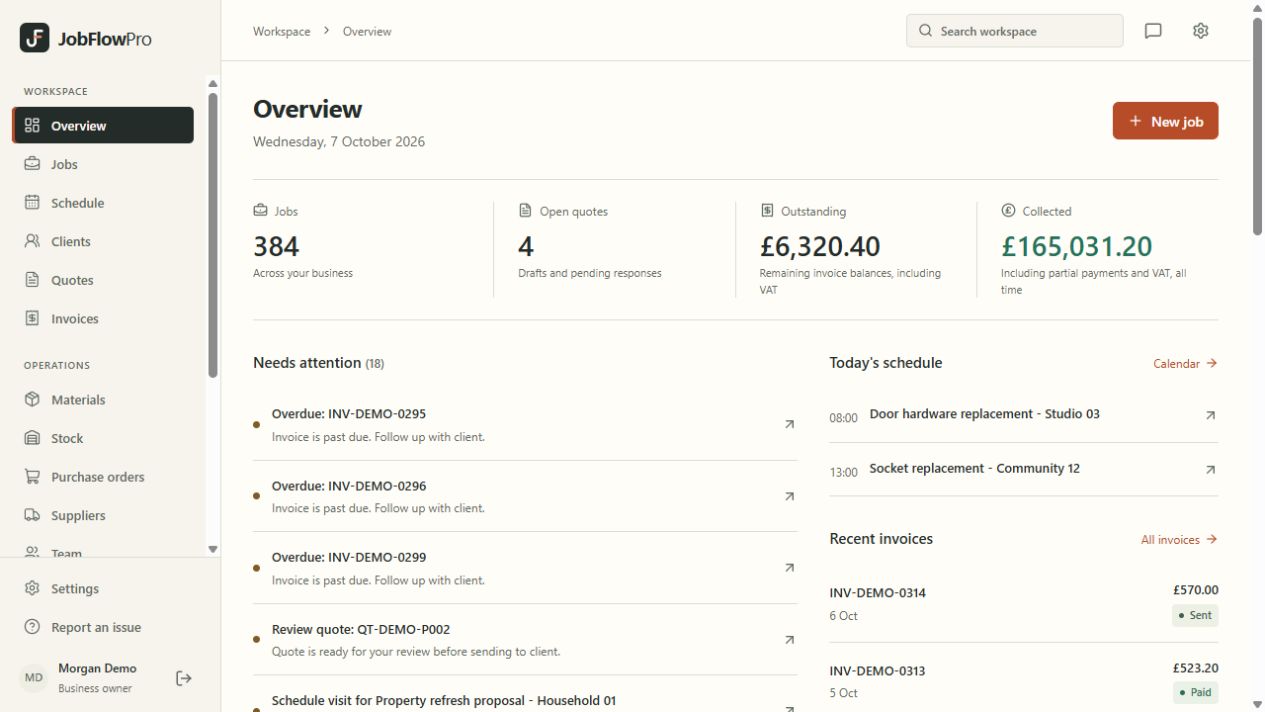The height and width of the screenshot is (712, 1265).
Task: Open arrow for Socket replacement visit
Action: pos(1210,470)
